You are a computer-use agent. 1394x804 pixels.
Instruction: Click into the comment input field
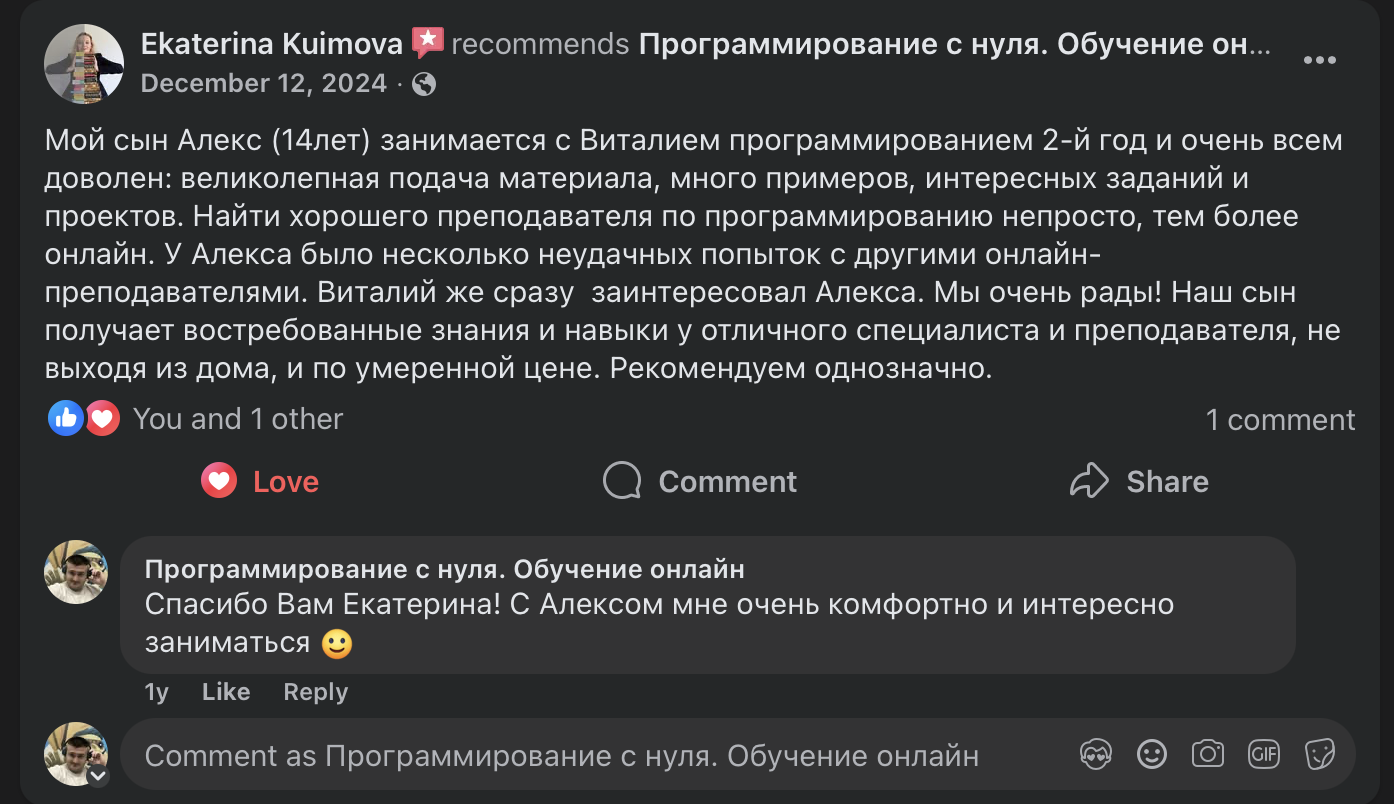point(560,756)
